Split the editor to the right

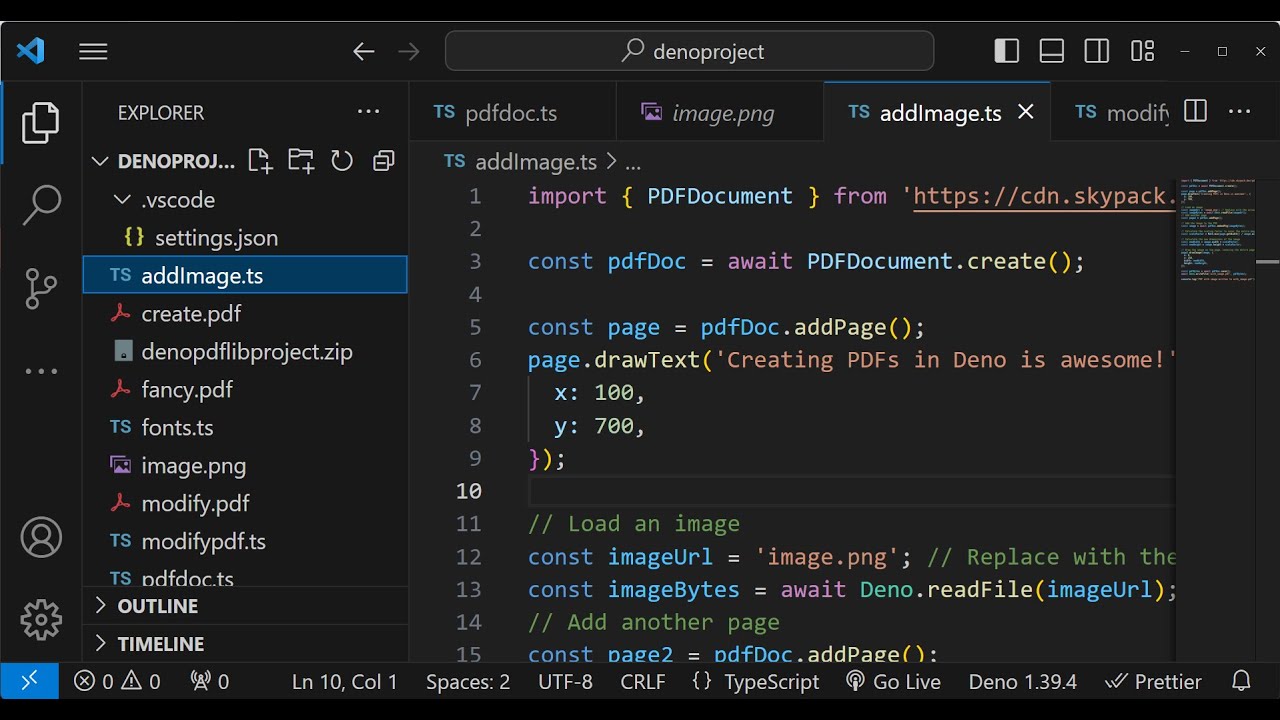click(1195, 112)
